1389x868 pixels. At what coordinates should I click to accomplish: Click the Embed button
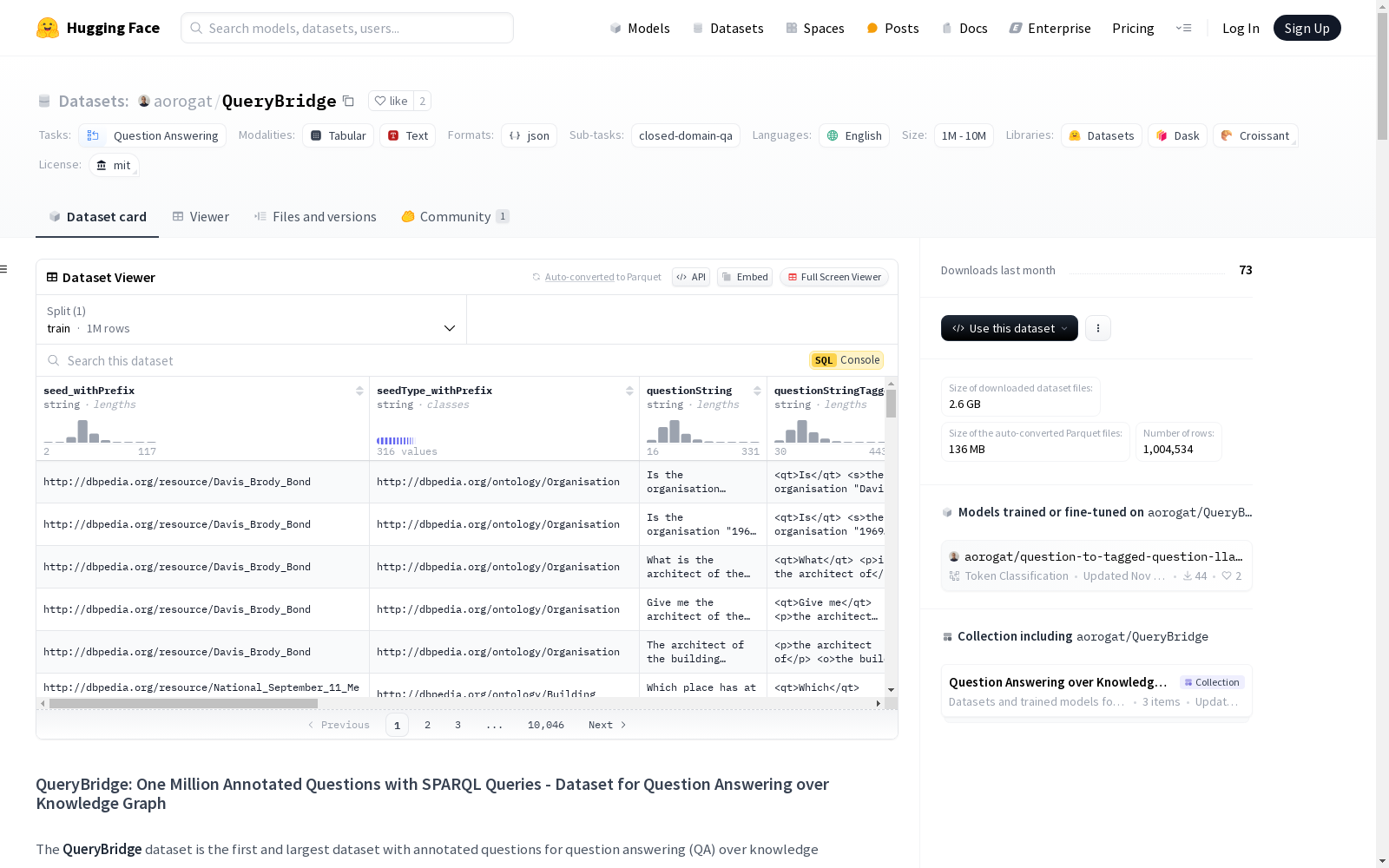coord(745,277)
